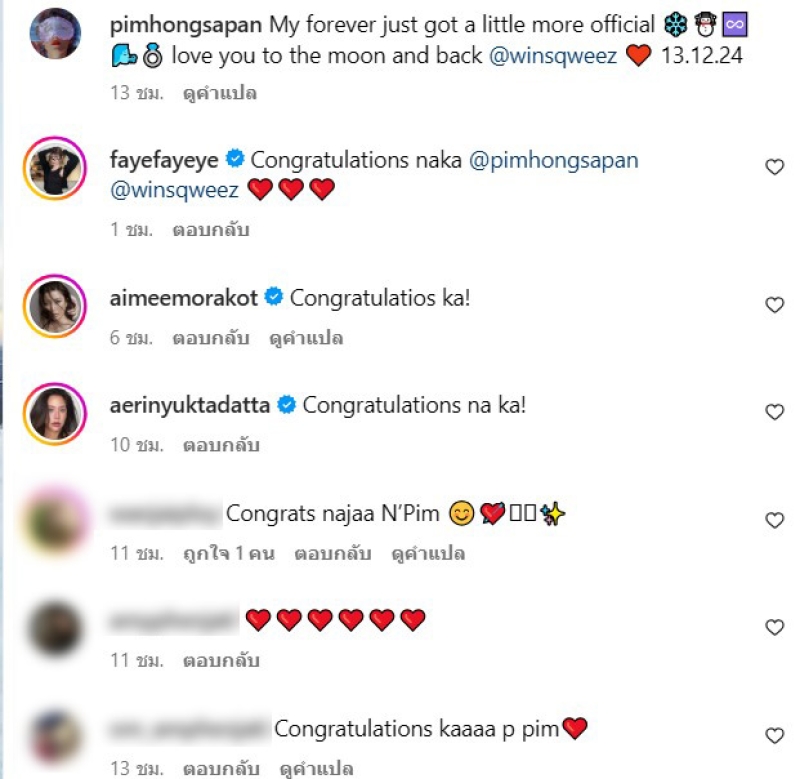See translation of the post caption
Viewport: 800px width, 779px height.
[219, 93]
